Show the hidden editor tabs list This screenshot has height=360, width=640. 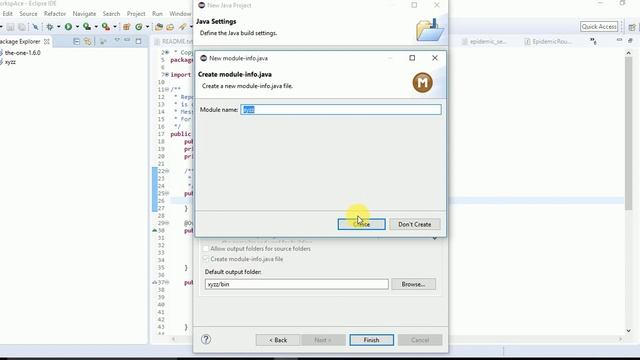[593, 41]
